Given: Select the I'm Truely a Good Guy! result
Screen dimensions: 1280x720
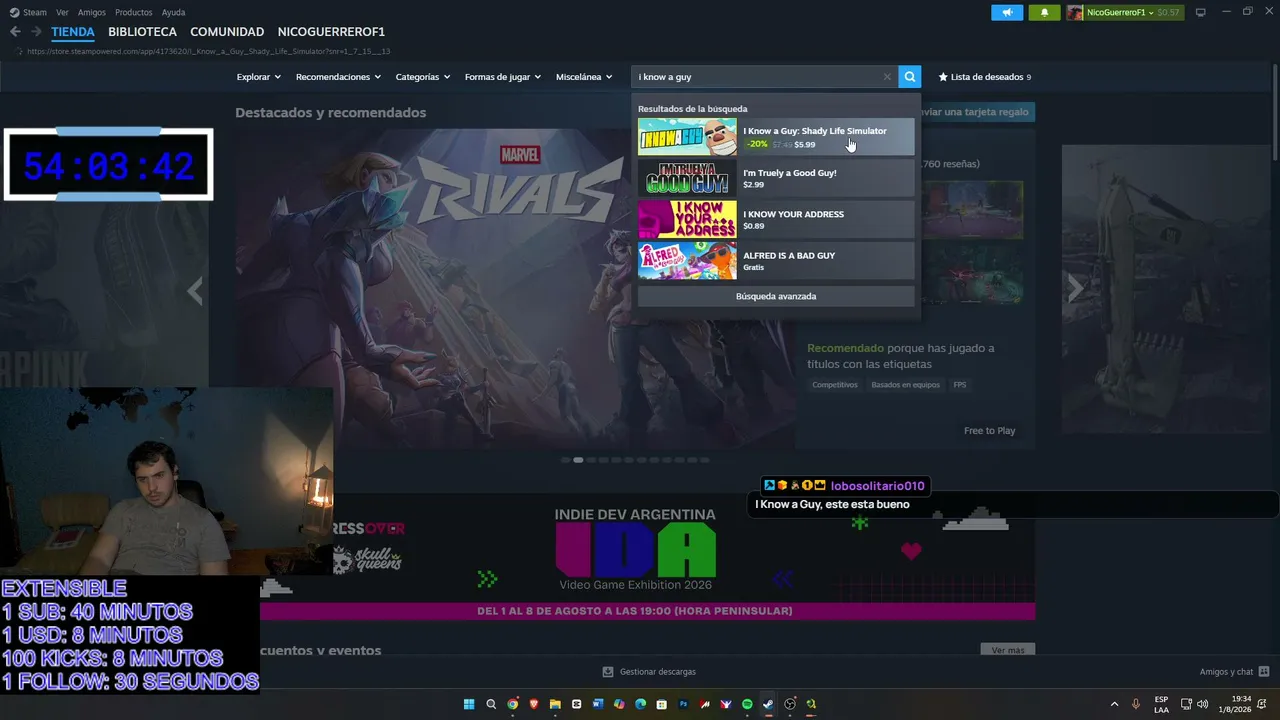Looking at the screenshot, I should click(776, 178).
